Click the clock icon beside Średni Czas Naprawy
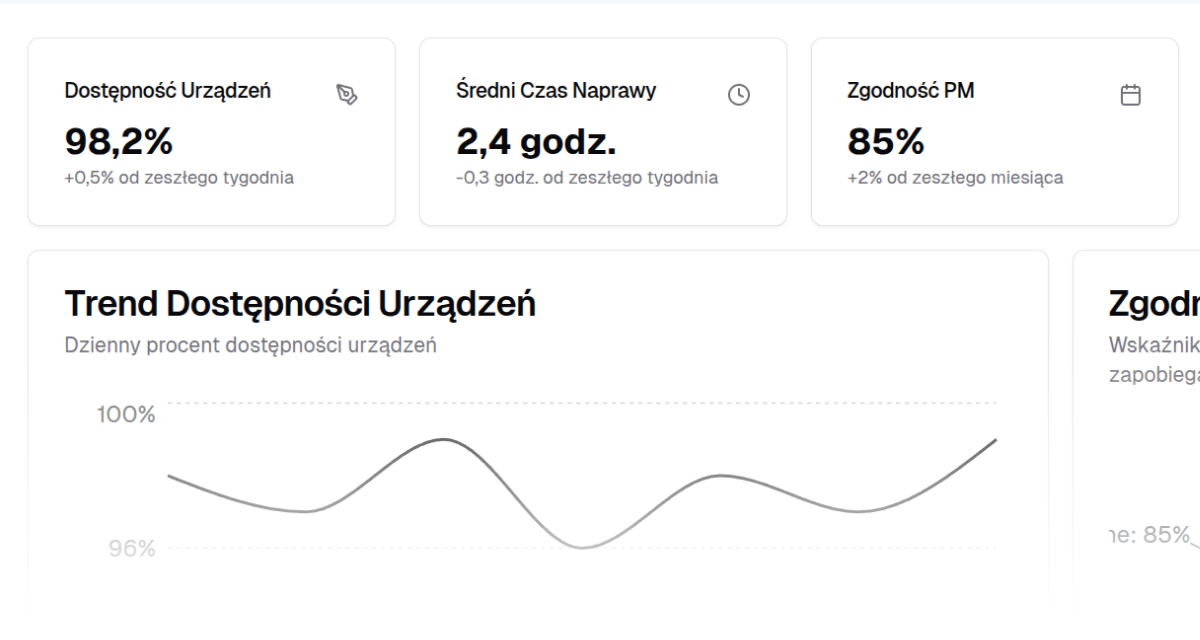 [x=738, y=95]
